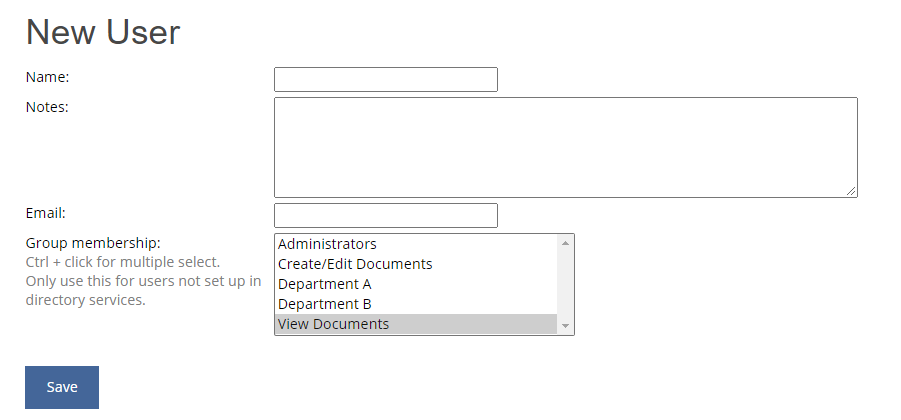
Task: Select Create/Edit Documents group
Action: pyautogui.click(x=416, y=264)
